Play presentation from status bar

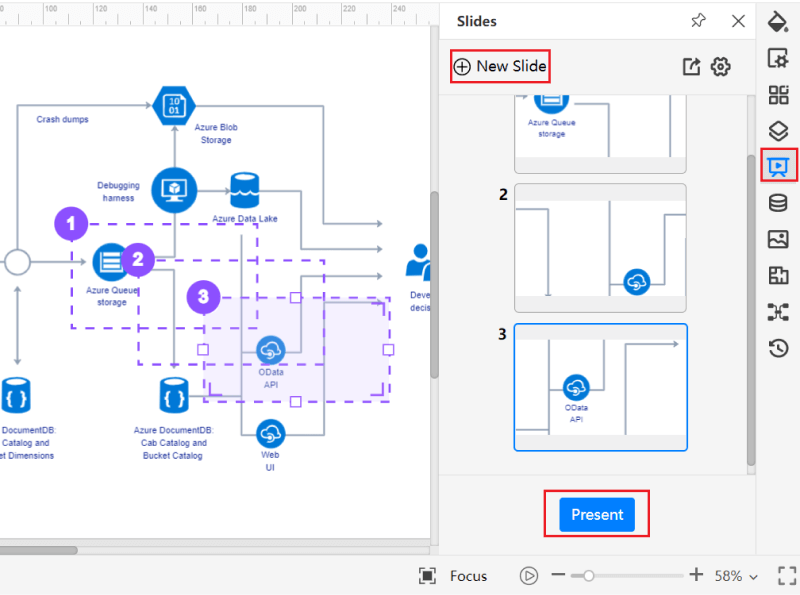[x=529, y=576]
